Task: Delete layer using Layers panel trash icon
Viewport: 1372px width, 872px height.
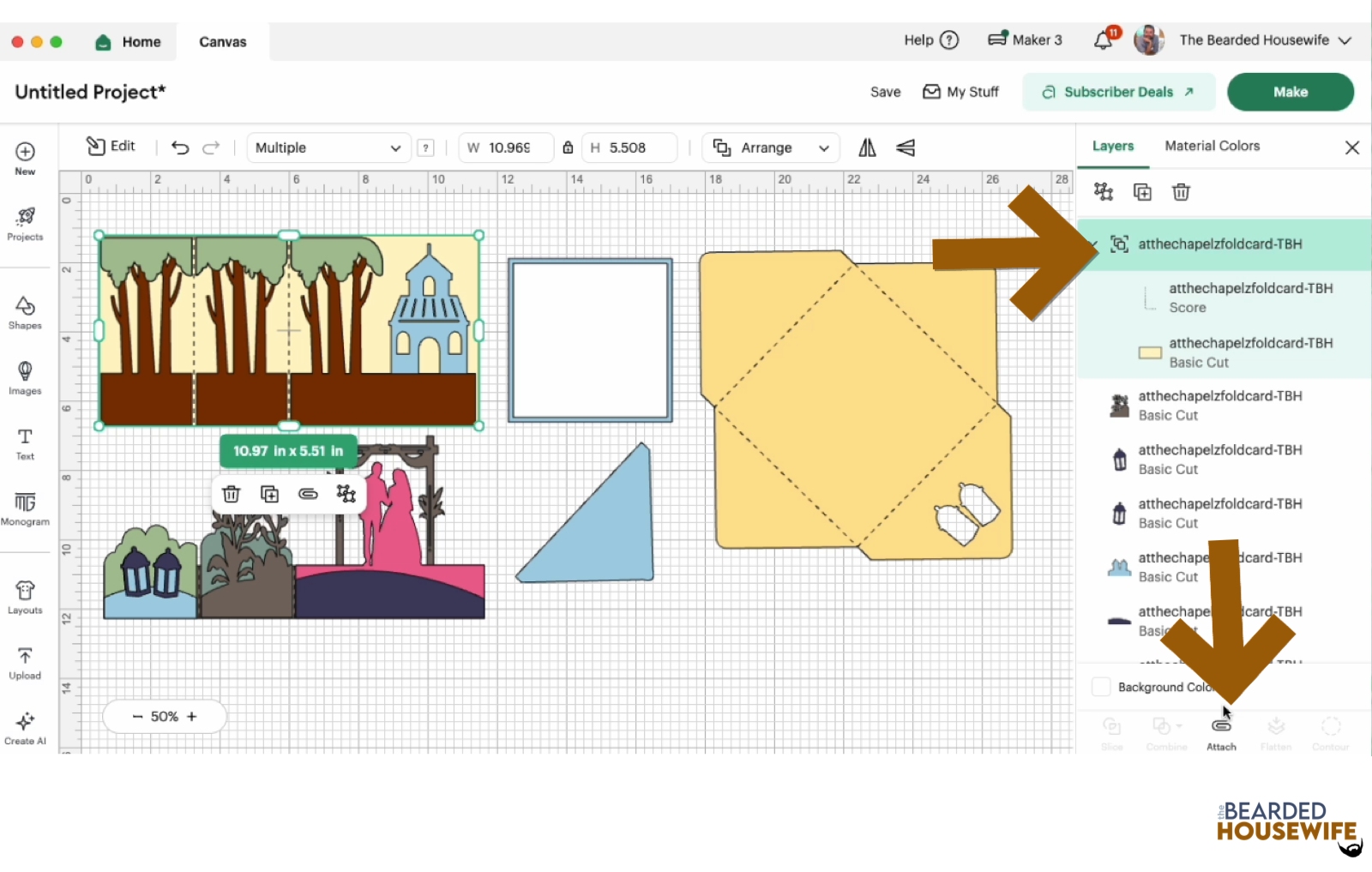Action: coord(1181,192)
